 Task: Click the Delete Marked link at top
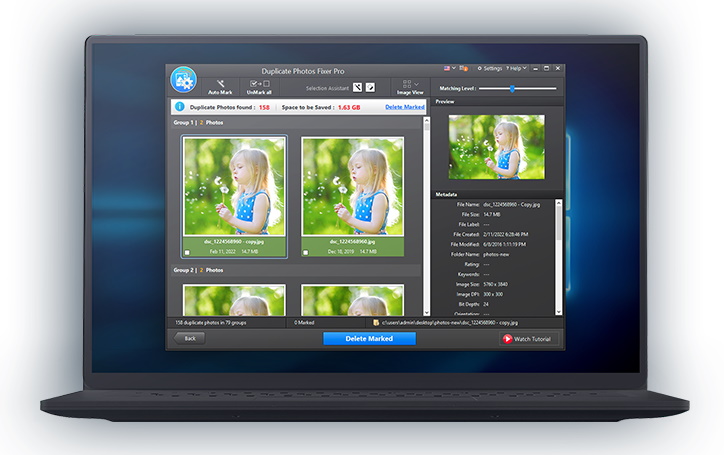(x=405, y=106)
